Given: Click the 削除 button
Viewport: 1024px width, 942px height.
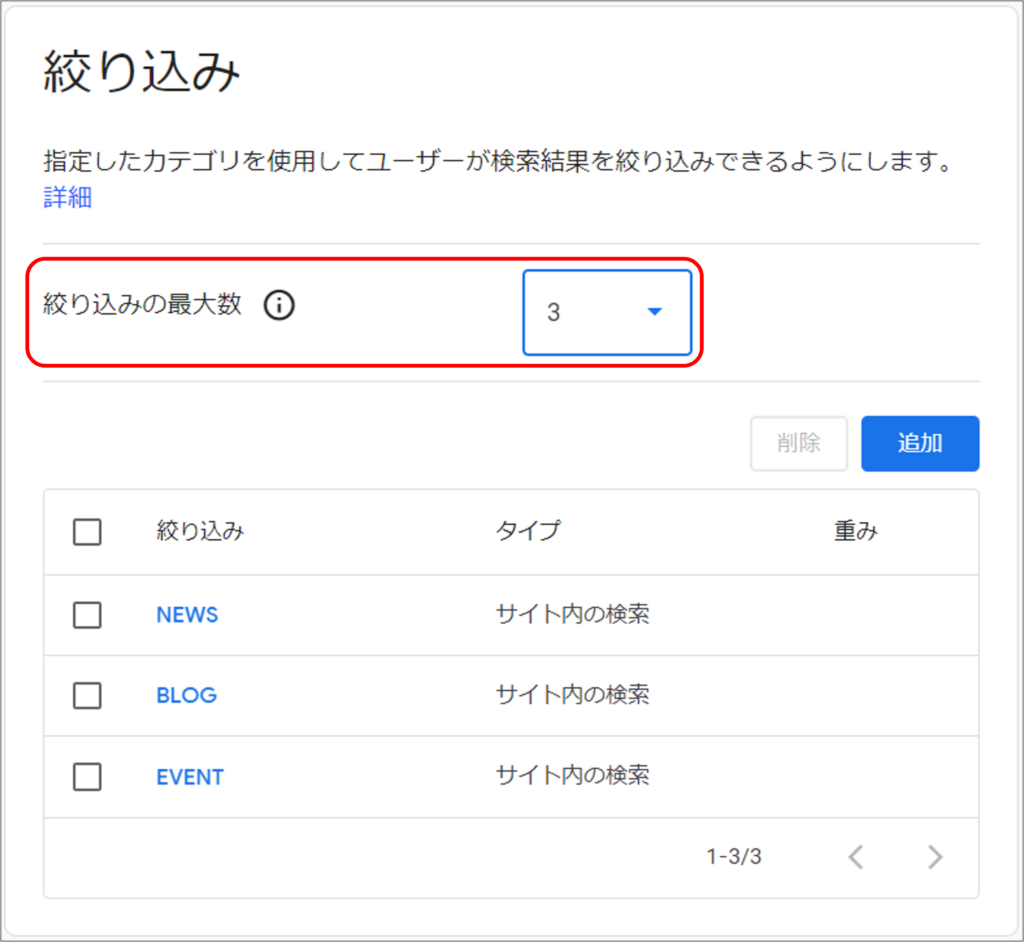Looking at the screenshot, I should pyautogui.click(x=798, y=443).
